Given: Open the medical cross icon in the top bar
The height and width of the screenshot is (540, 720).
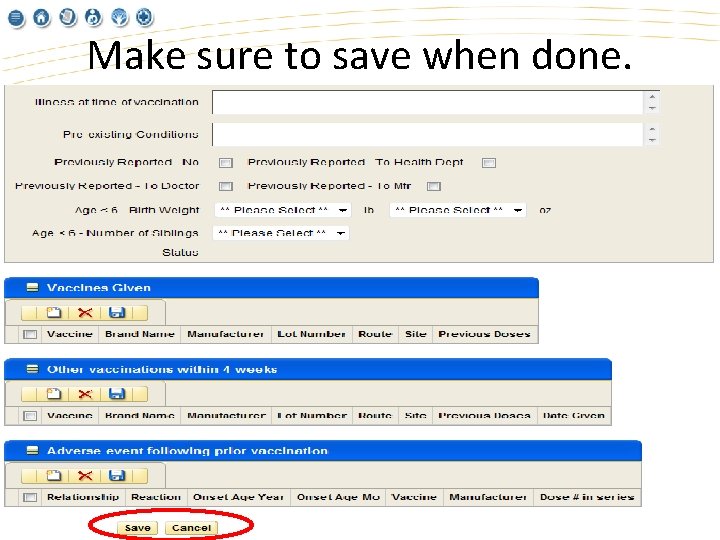Looking at the screenshot, I should (x=145, y=17).
